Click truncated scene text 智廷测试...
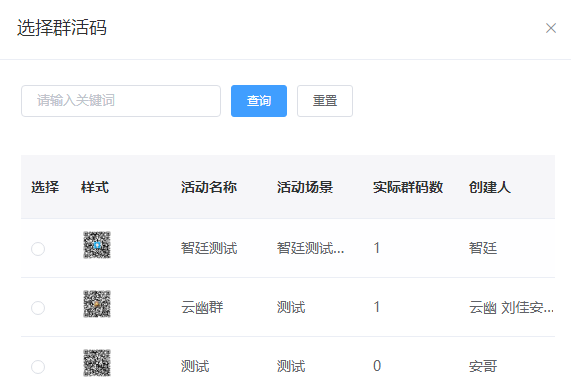Screen dimensions: 571x390 click(x=310, y=248)
